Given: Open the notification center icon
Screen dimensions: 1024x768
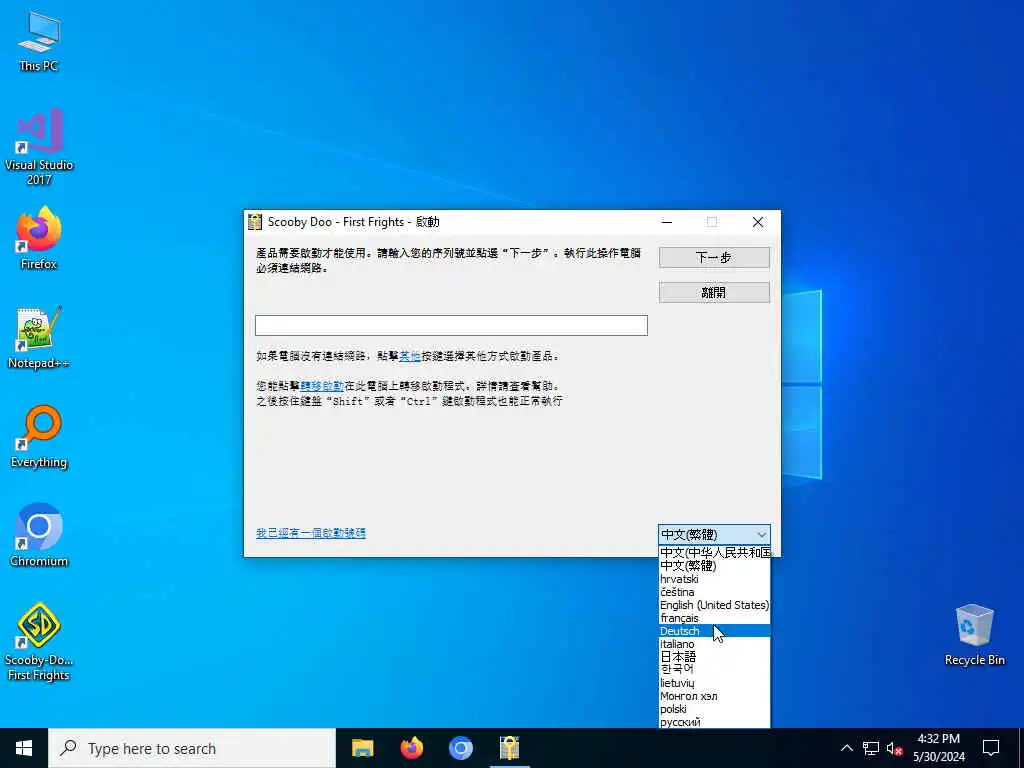Looking at the screenshot, I should [991, 748].
